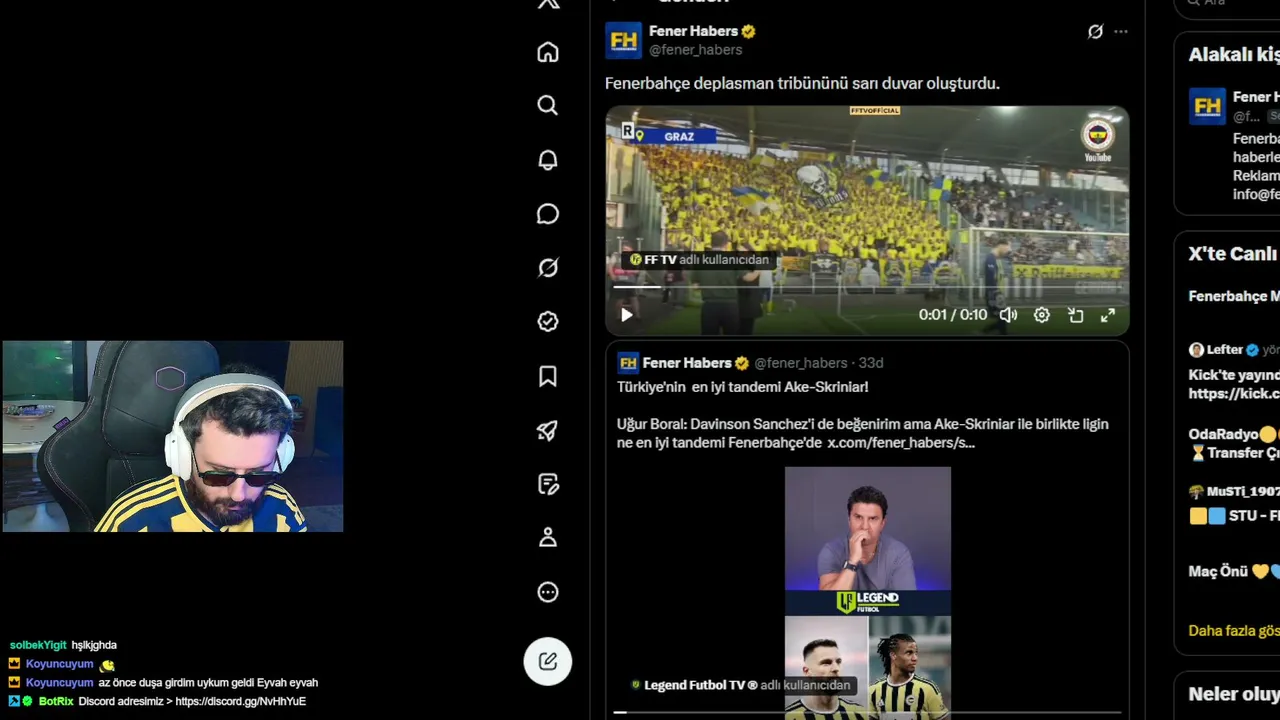The image size is (1280, 720).
Task: Seek on the Graz video progress bar
Action: (x=867, y=287)
